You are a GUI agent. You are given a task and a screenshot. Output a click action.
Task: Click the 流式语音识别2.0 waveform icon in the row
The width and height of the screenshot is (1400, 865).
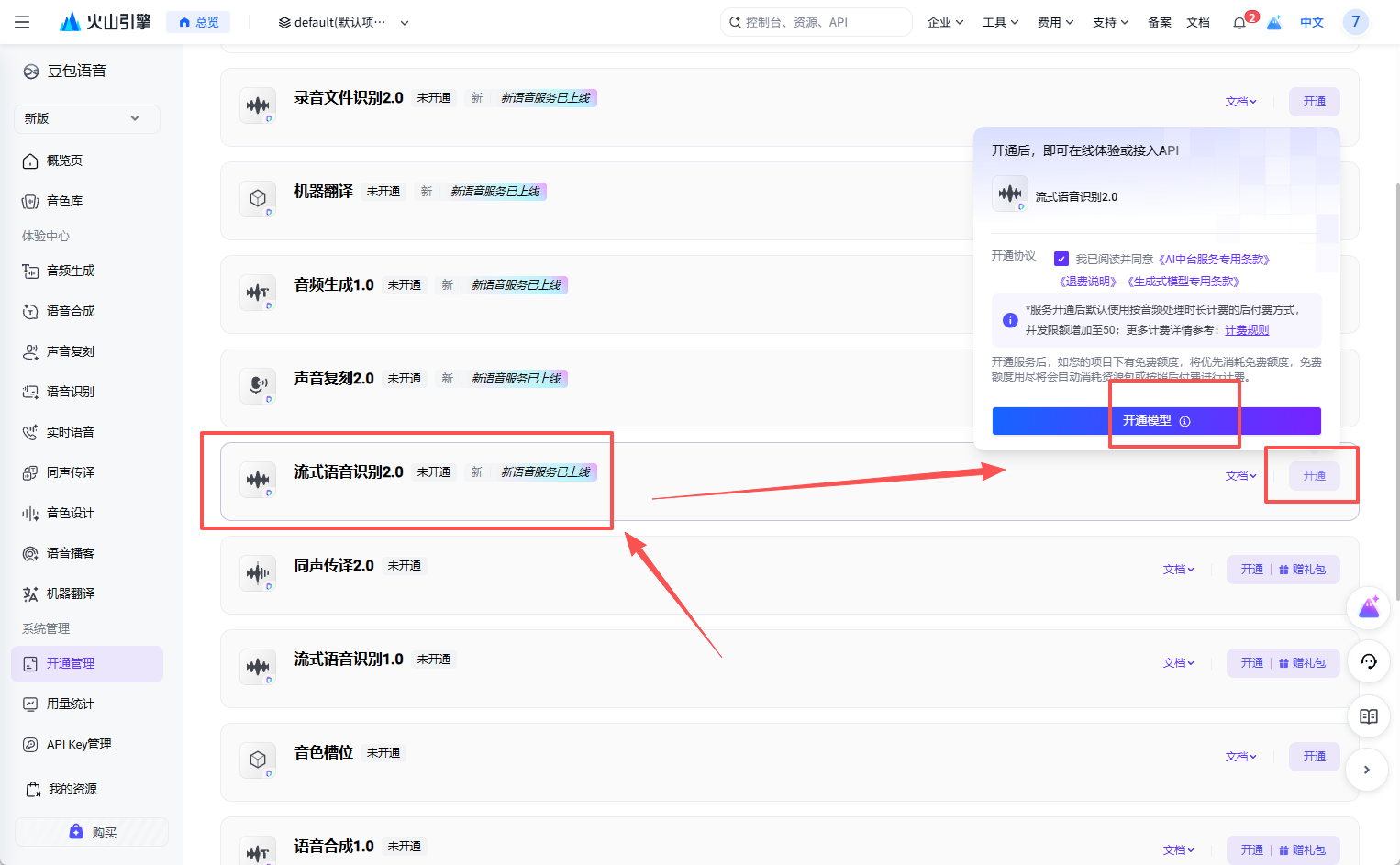258,480
